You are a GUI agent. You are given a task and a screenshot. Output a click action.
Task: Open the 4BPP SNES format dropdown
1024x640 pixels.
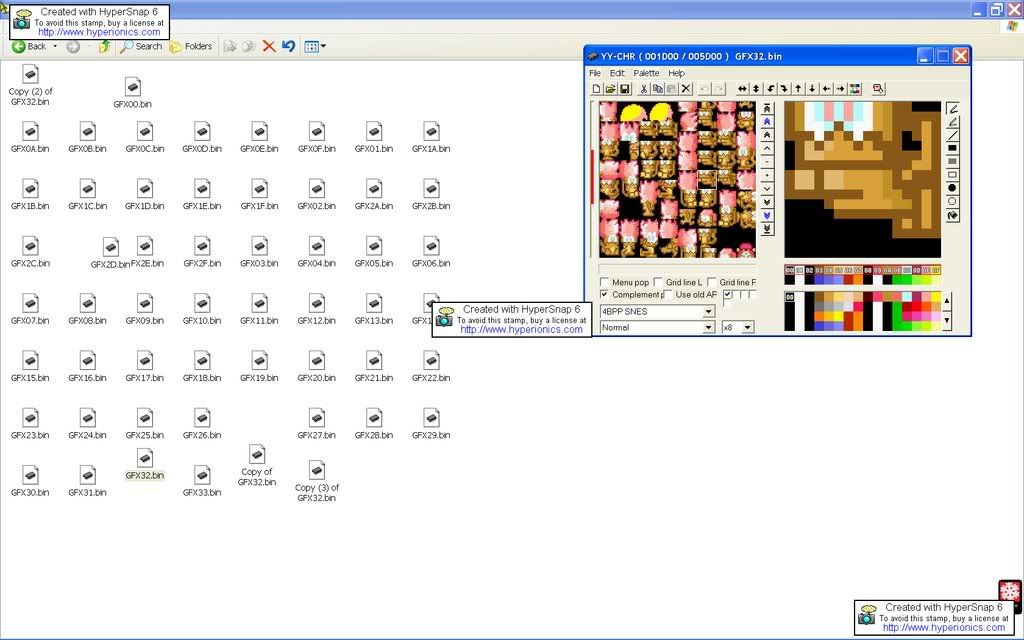(x=709, y=312)
